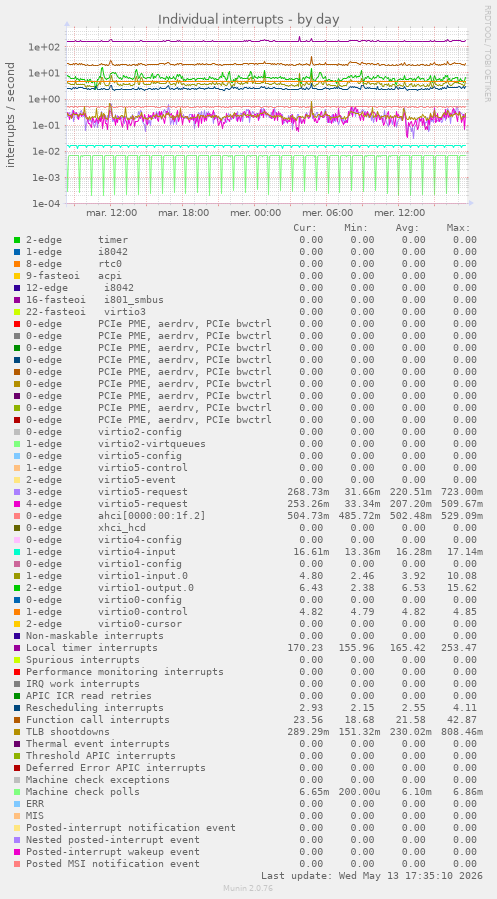Click the light green Machine check polls swatch
Viewport: 497px width, 899px height.
pyautogui.click(x=17, y=792)
